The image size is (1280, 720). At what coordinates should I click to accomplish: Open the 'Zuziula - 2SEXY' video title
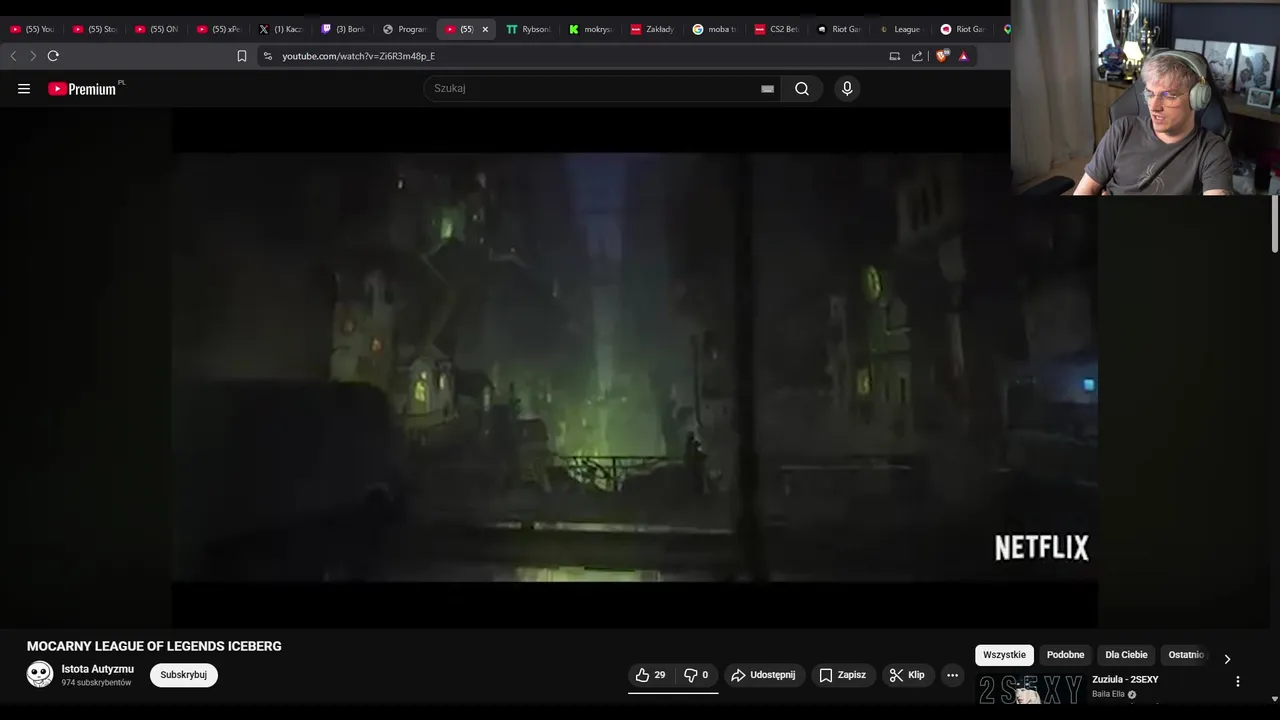[x=1125, y=680]
